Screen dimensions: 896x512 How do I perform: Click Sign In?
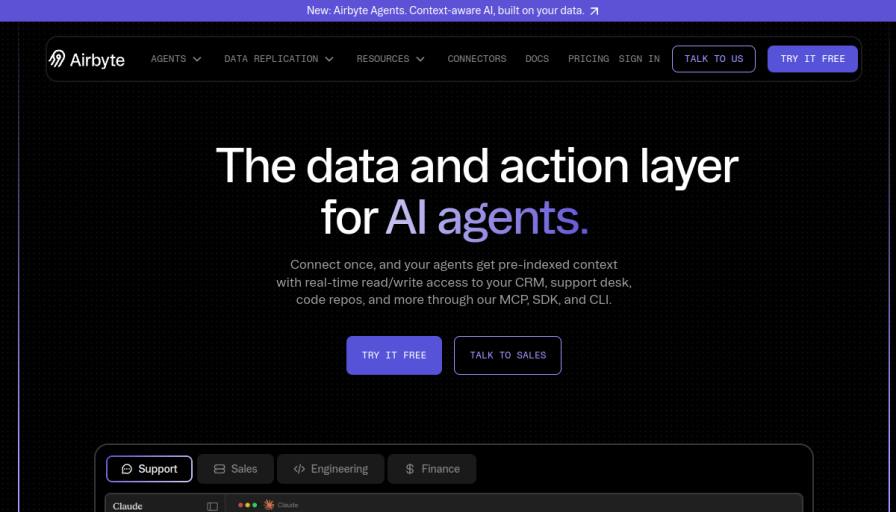pyautogui.click(x=639, y=59)
